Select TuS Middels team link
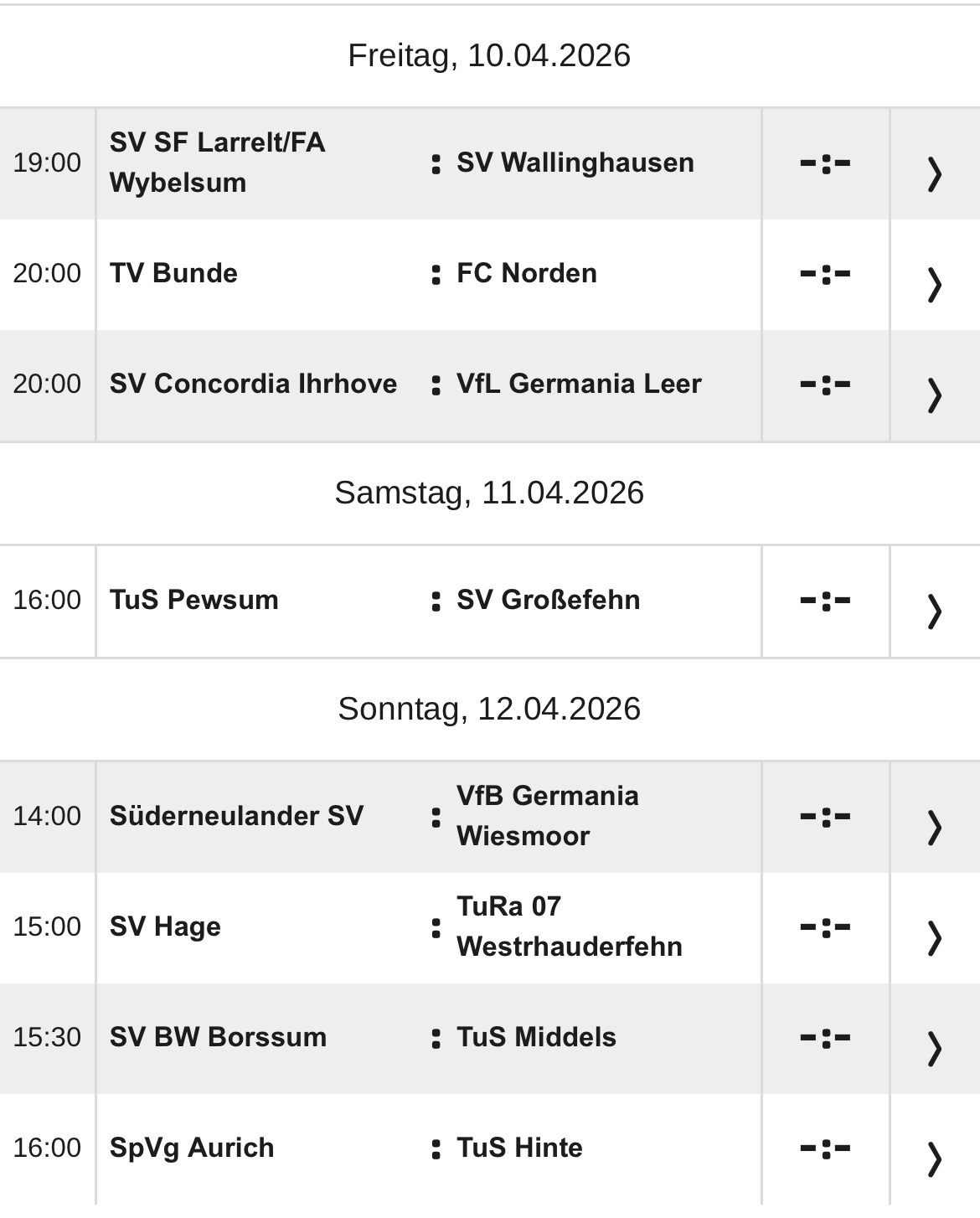The image size is (980, 1218). point(536,1037)
